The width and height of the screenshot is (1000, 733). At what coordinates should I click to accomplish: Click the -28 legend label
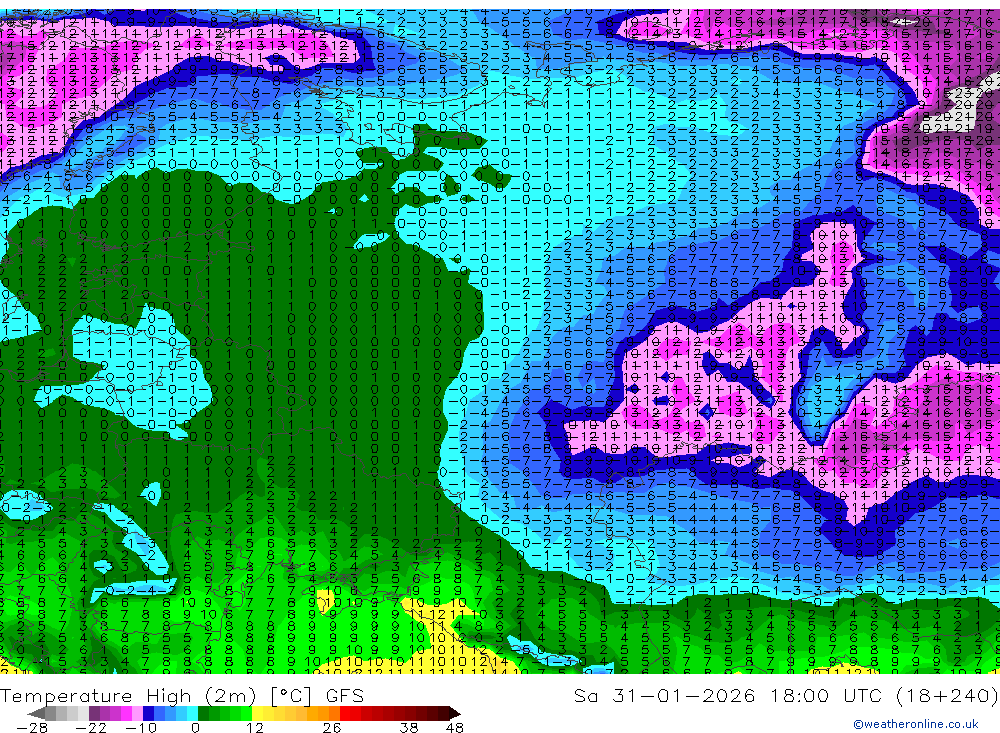pyautogui.click(x=31, y=728)
